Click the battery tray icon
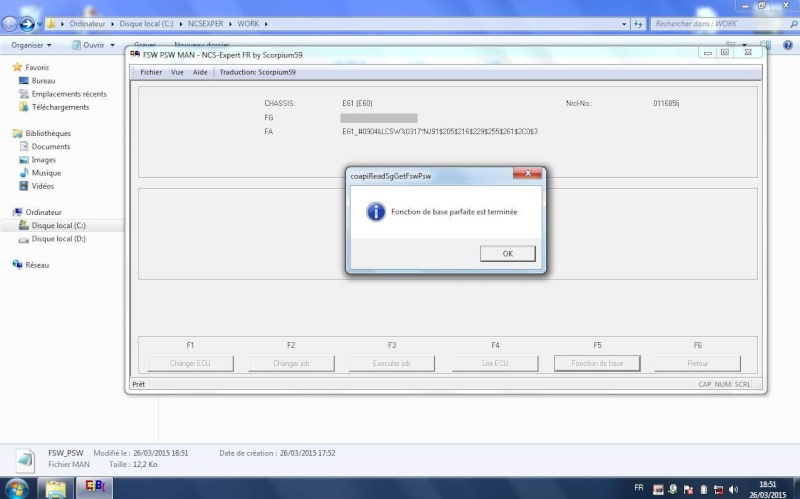 (703, 490)
